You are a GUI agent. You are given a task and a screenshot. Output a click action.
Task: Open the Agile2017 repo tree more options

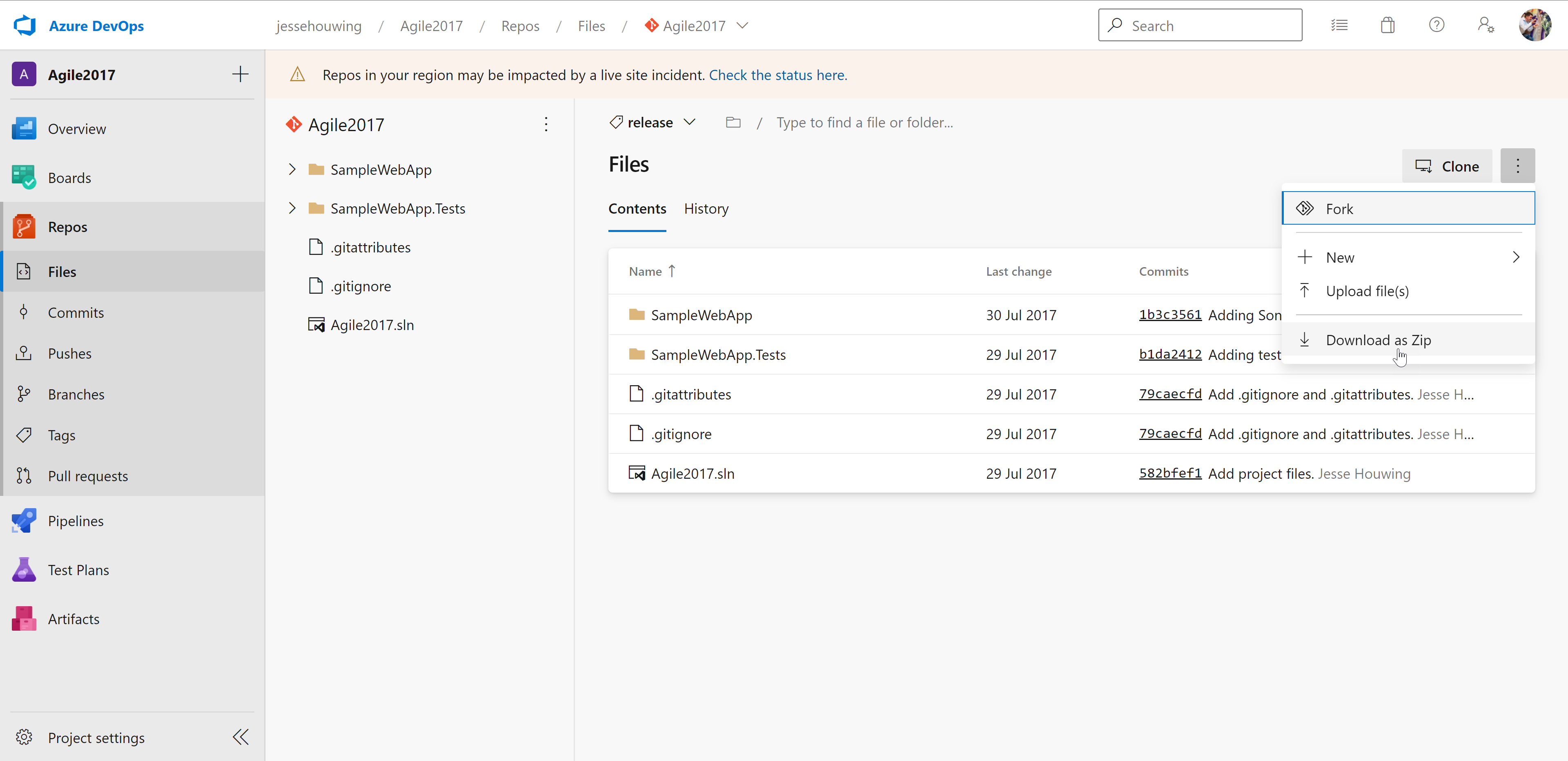(x=546, y=124)
